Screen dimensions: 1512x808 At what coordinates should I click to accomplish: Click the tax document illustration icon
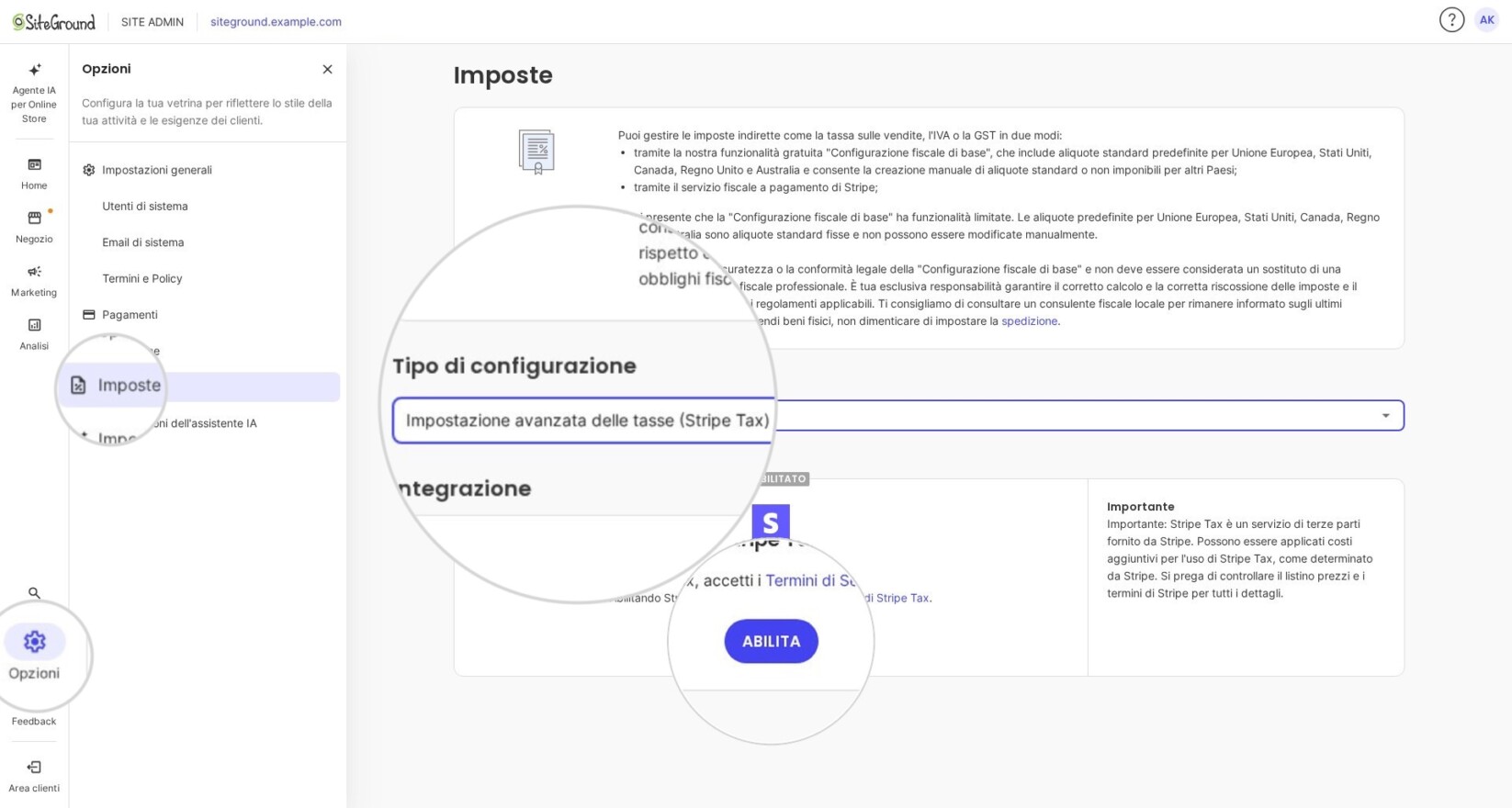(536, 151)
